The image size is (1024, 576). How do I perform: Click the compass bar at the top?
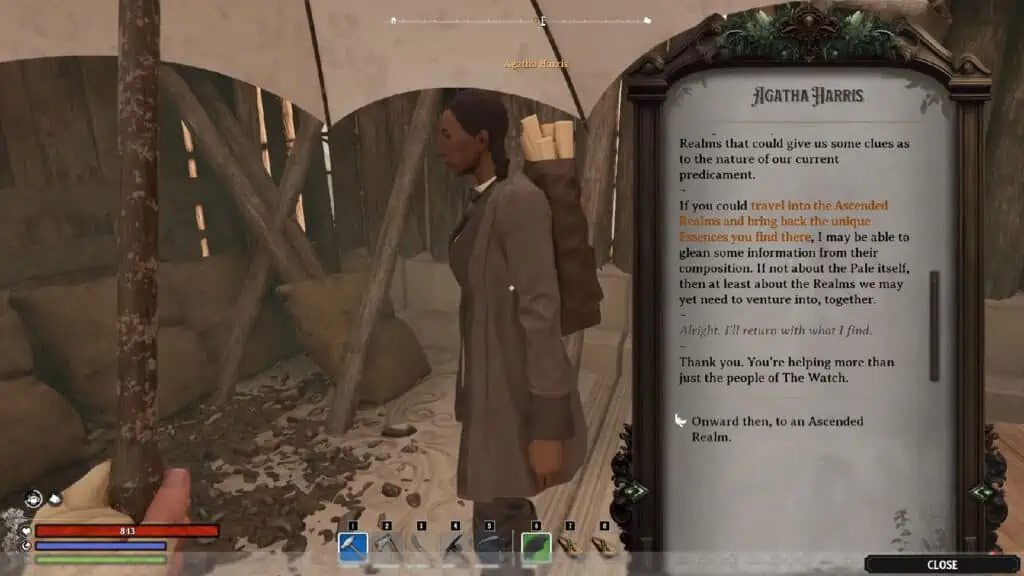click(x=520, y=21)
